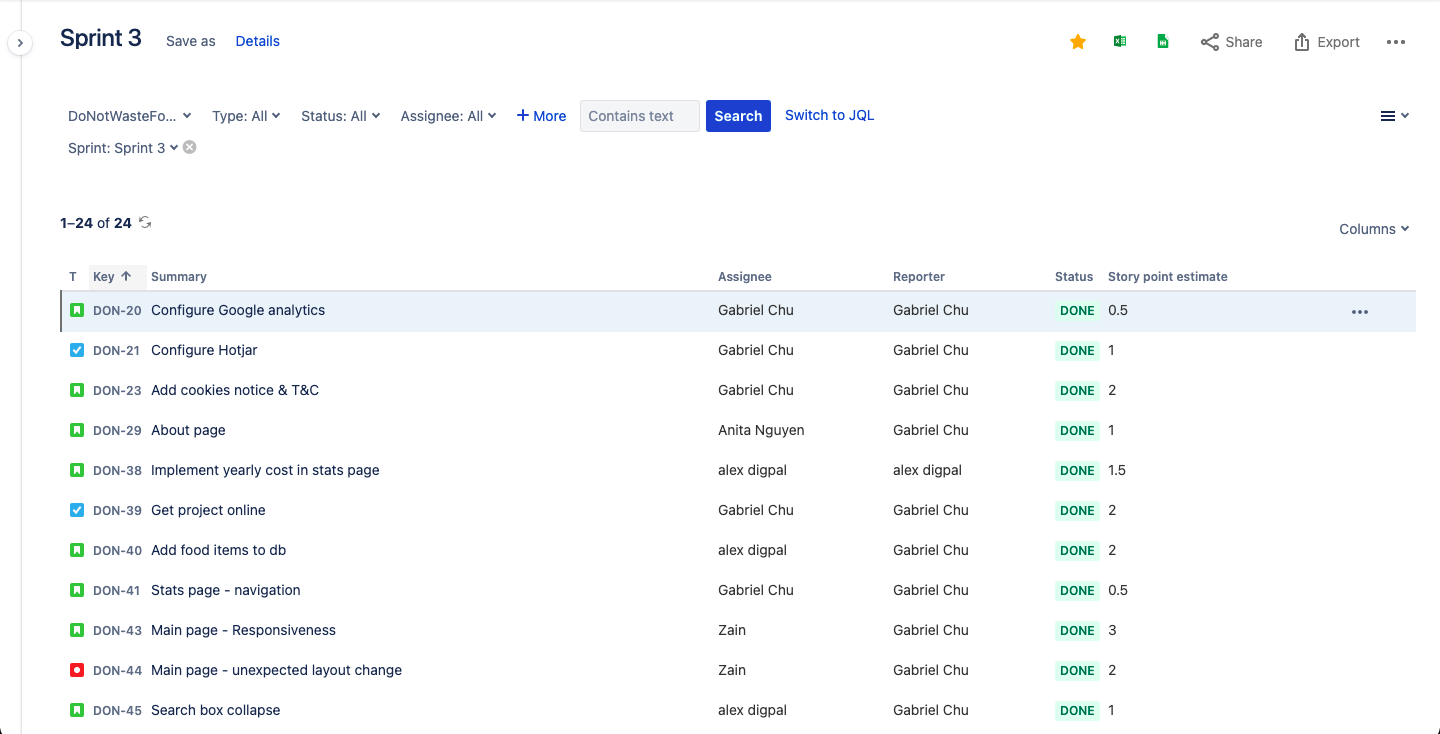Click story type icon for DON-20
Image resolution: width=1440 pixels, height=734 pixels.
click(77, 310)
